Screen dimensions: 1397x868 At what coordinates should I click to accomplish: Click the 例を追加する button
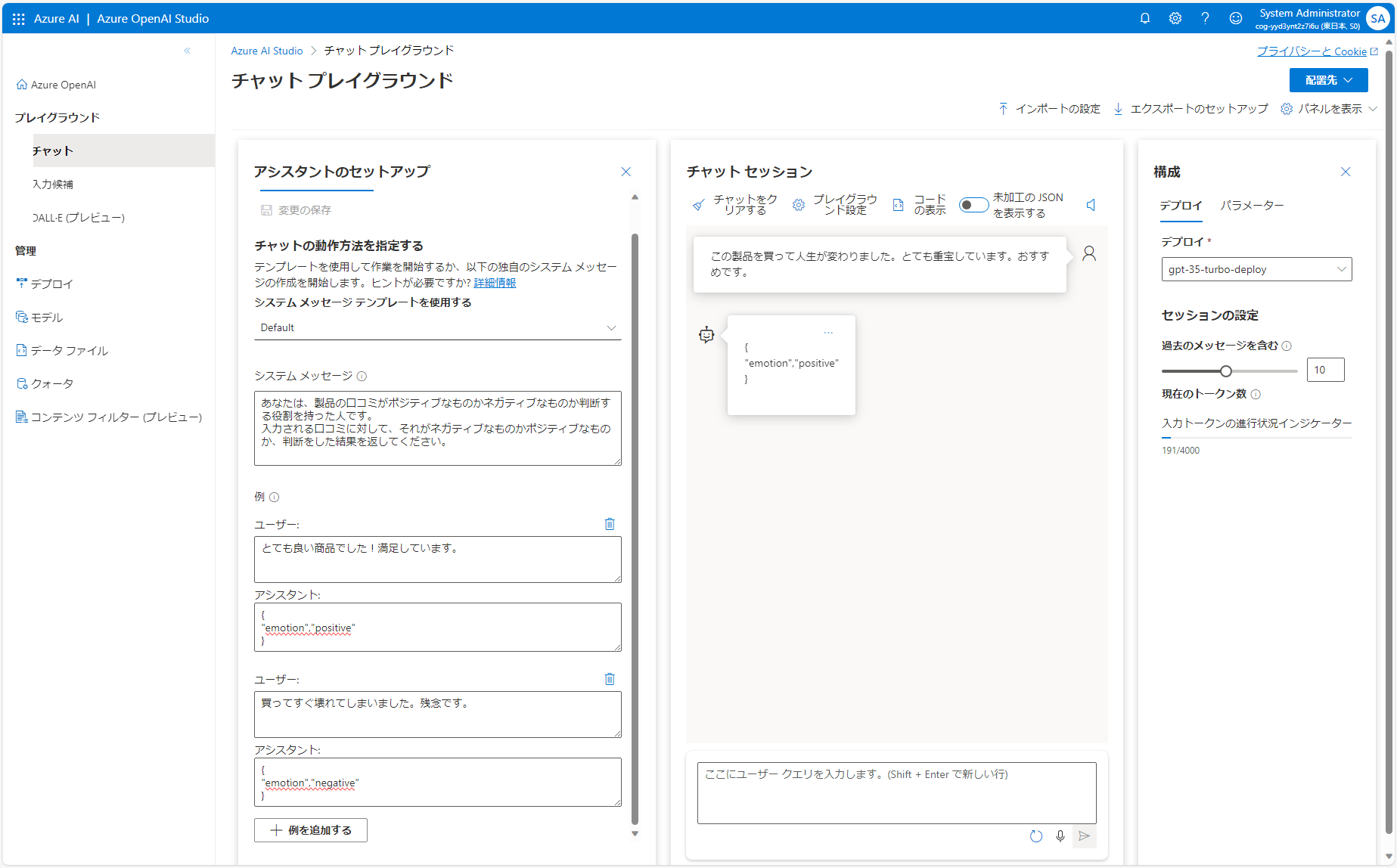click(x=311, y=830)
